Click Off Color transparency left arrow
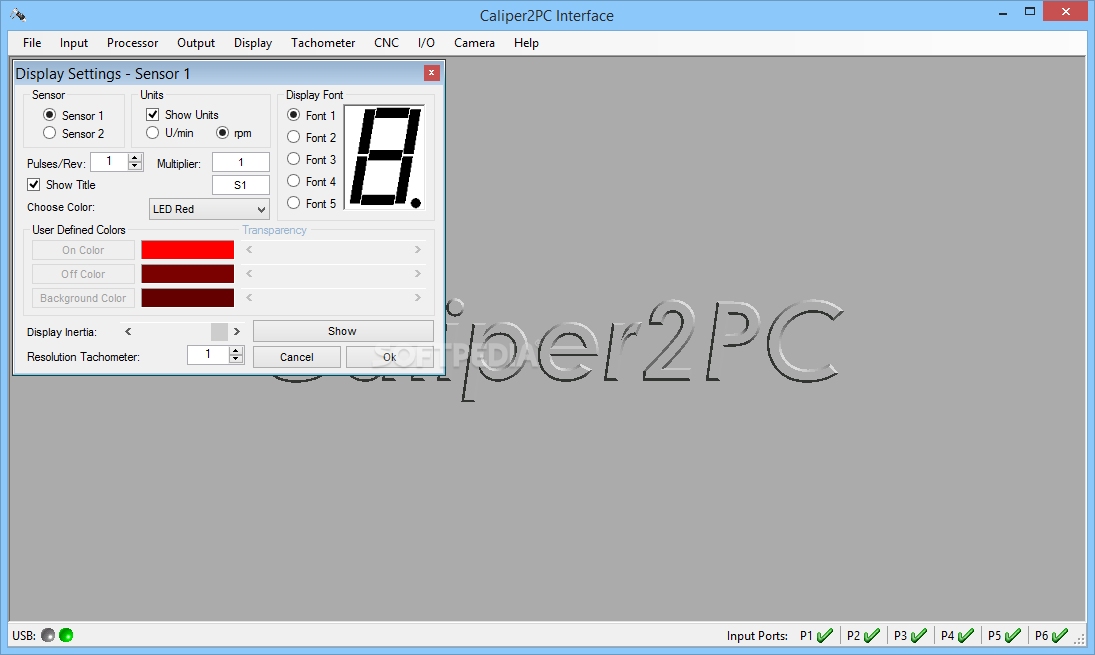This screenshot has width=1095, height=655. [249, 273]
